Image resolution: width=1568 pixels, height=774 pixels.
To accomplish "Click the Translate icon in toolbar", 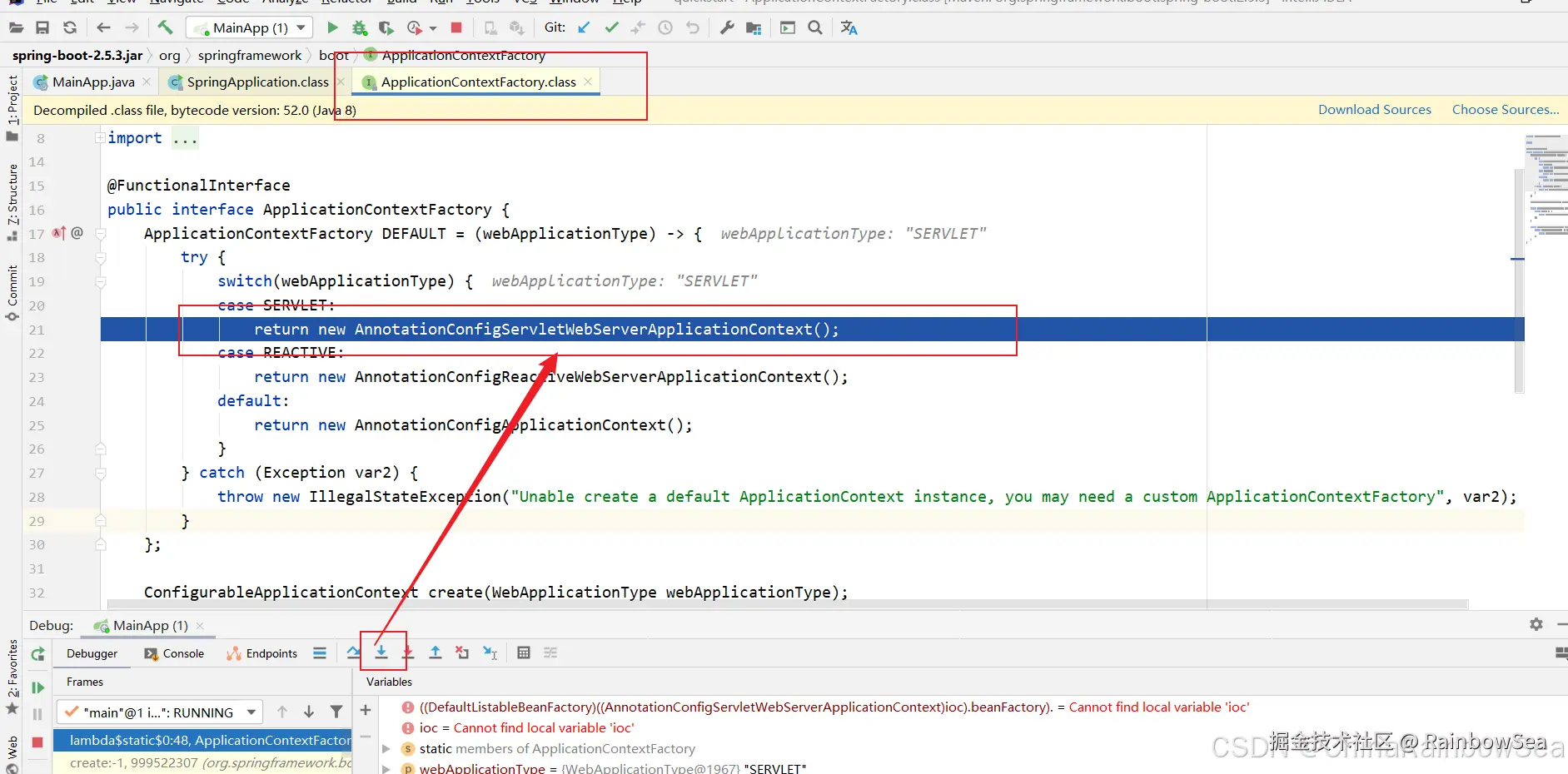I will (849, 27).
